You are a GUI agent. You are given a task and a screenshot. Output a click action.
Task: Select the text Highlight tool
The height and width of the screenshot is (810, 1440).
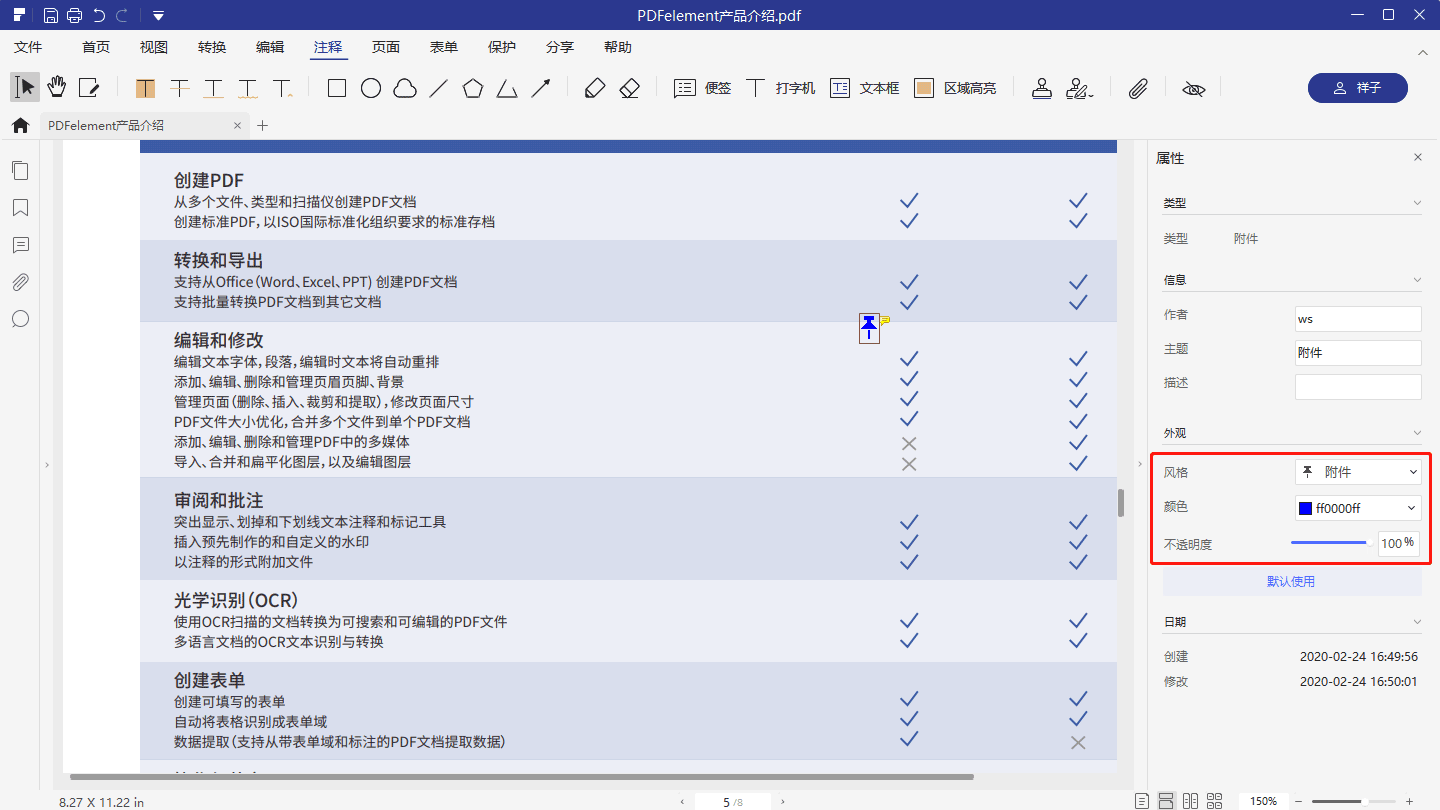(x=146, y=88)
